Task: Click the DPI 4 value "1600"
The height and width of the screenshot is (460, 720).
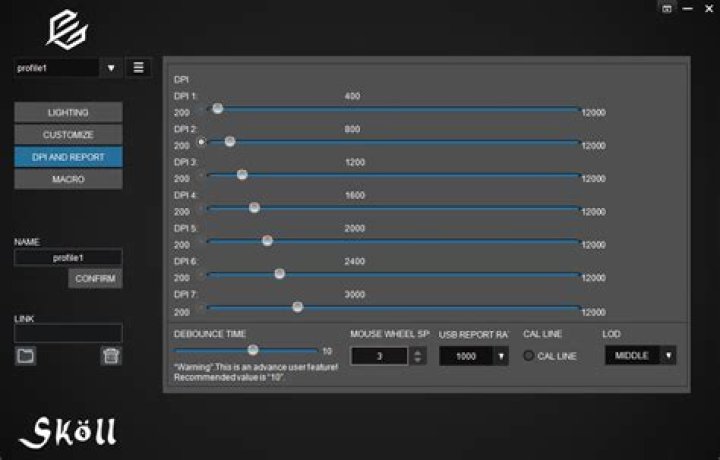Action: pos(355,195)
